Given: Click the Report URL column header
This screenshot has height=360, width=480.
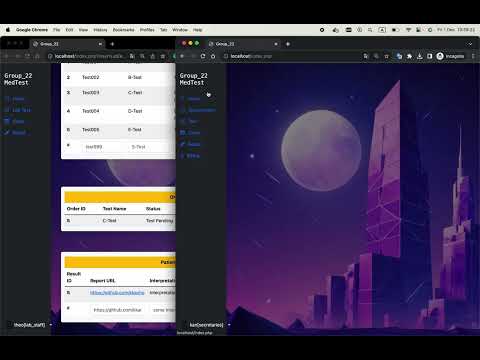Looking at the screenshot, I should click(102, 281).
